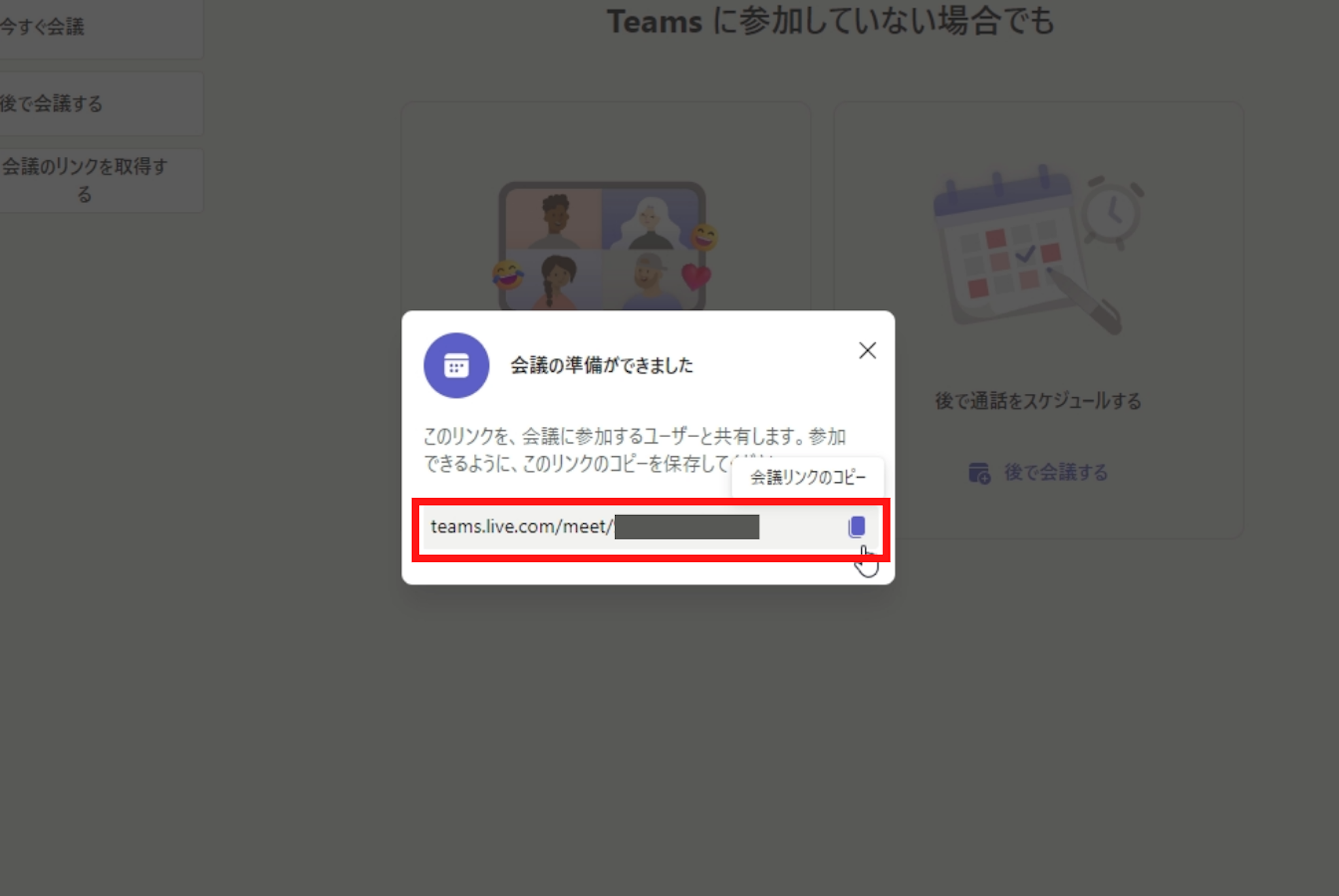Click the 会議リンクのコピー tooltip
The image size is (1339, 896).
click(x=807, y=478)
